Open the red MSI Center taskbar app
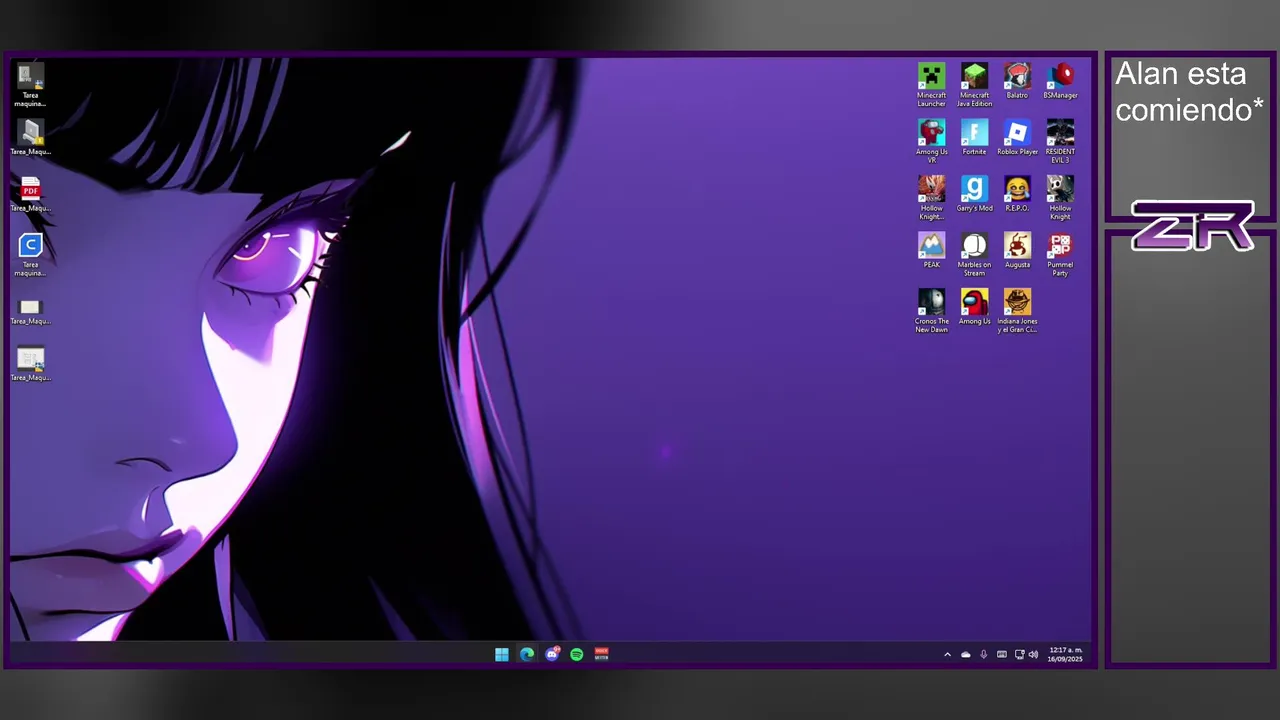 [602, 654]
